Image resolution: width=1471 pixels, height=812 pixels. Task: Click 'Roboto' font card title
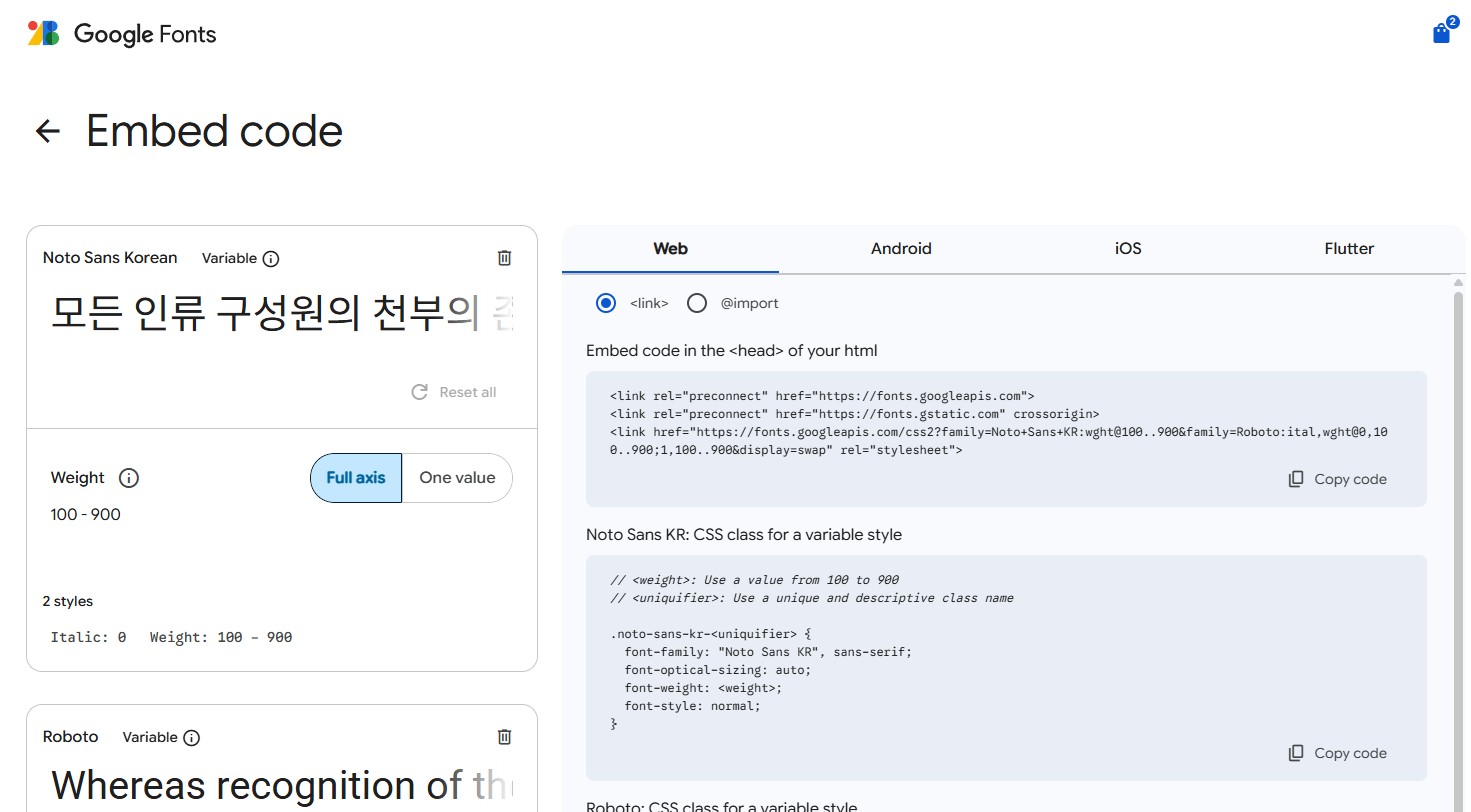70,737
